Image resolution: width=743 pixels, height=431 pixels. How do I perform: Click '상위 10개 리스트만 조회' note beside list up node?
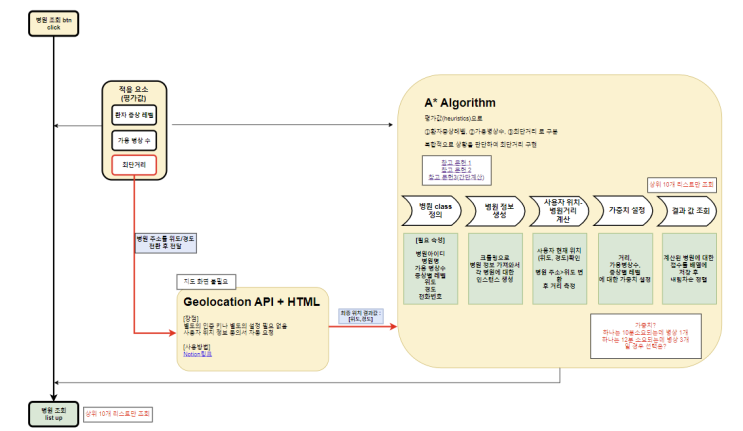118,414
